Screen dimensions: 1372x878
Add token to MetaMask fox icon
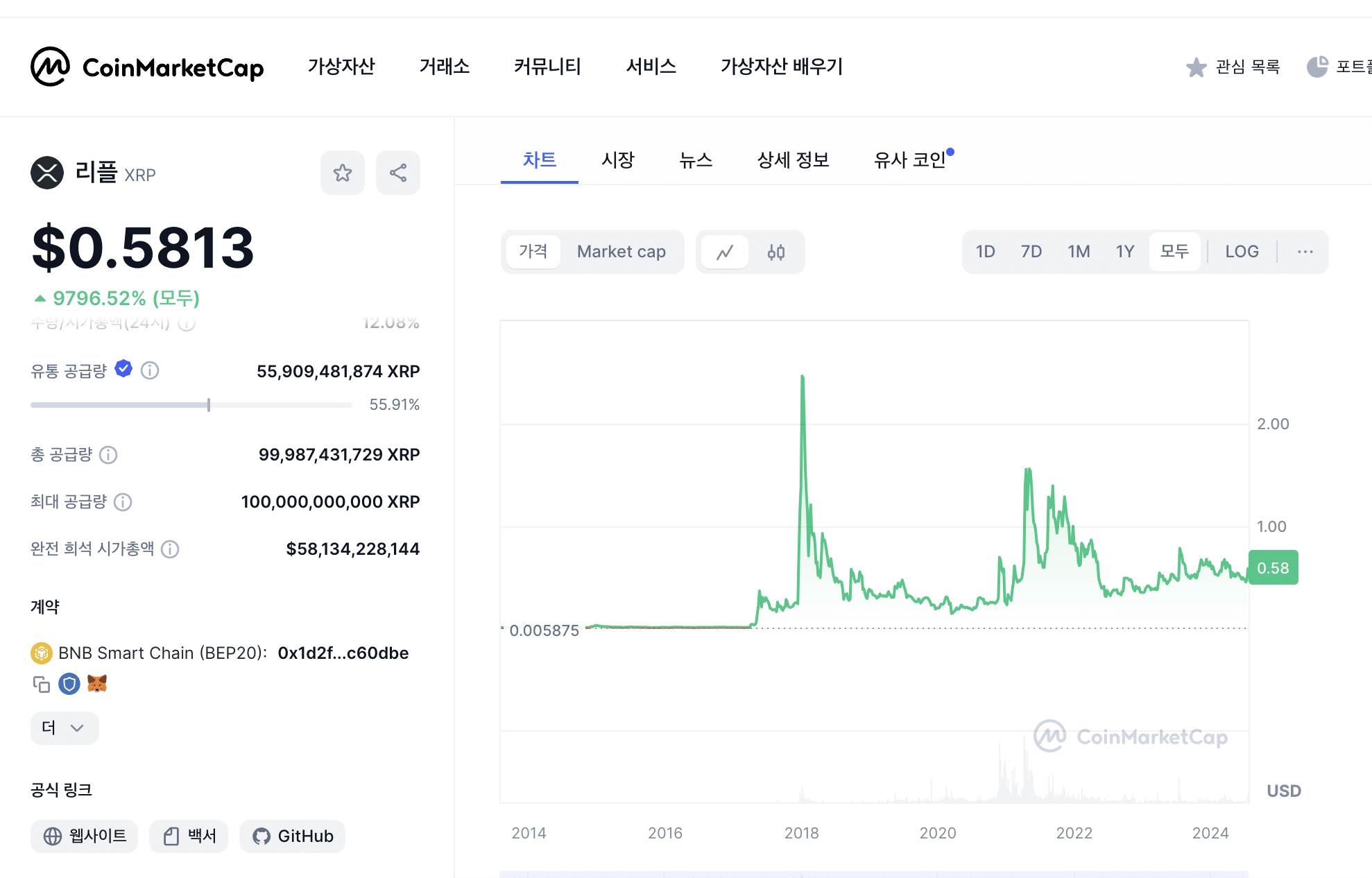pyautogui.click(x=97, y=684)
